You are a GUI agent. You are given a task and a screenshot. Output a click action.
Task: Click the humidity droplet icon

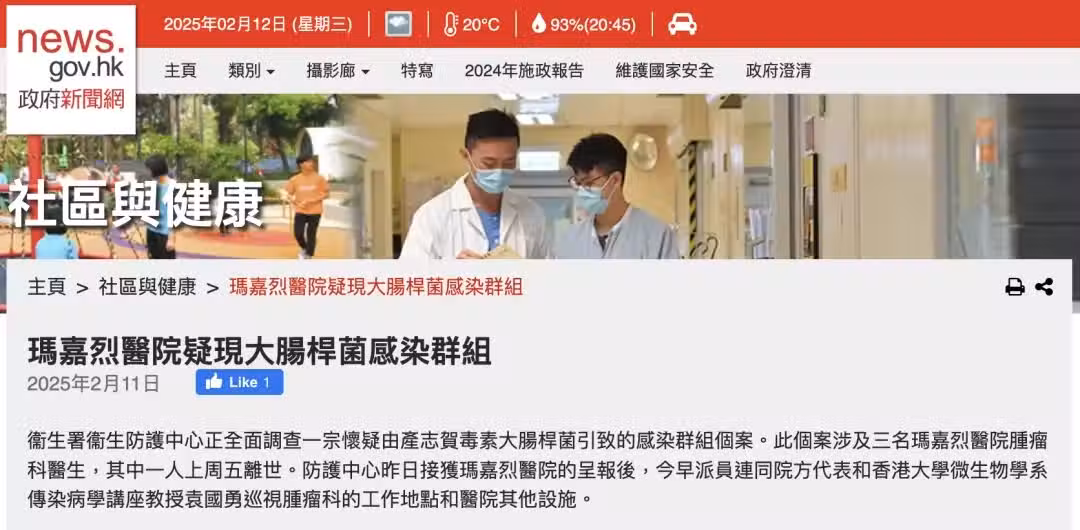tap(539, 24)
